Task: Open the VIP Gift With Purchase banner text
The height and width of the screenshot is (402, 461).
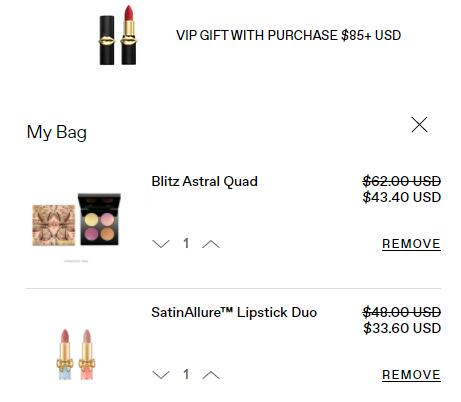Action: tap(288, 35)
